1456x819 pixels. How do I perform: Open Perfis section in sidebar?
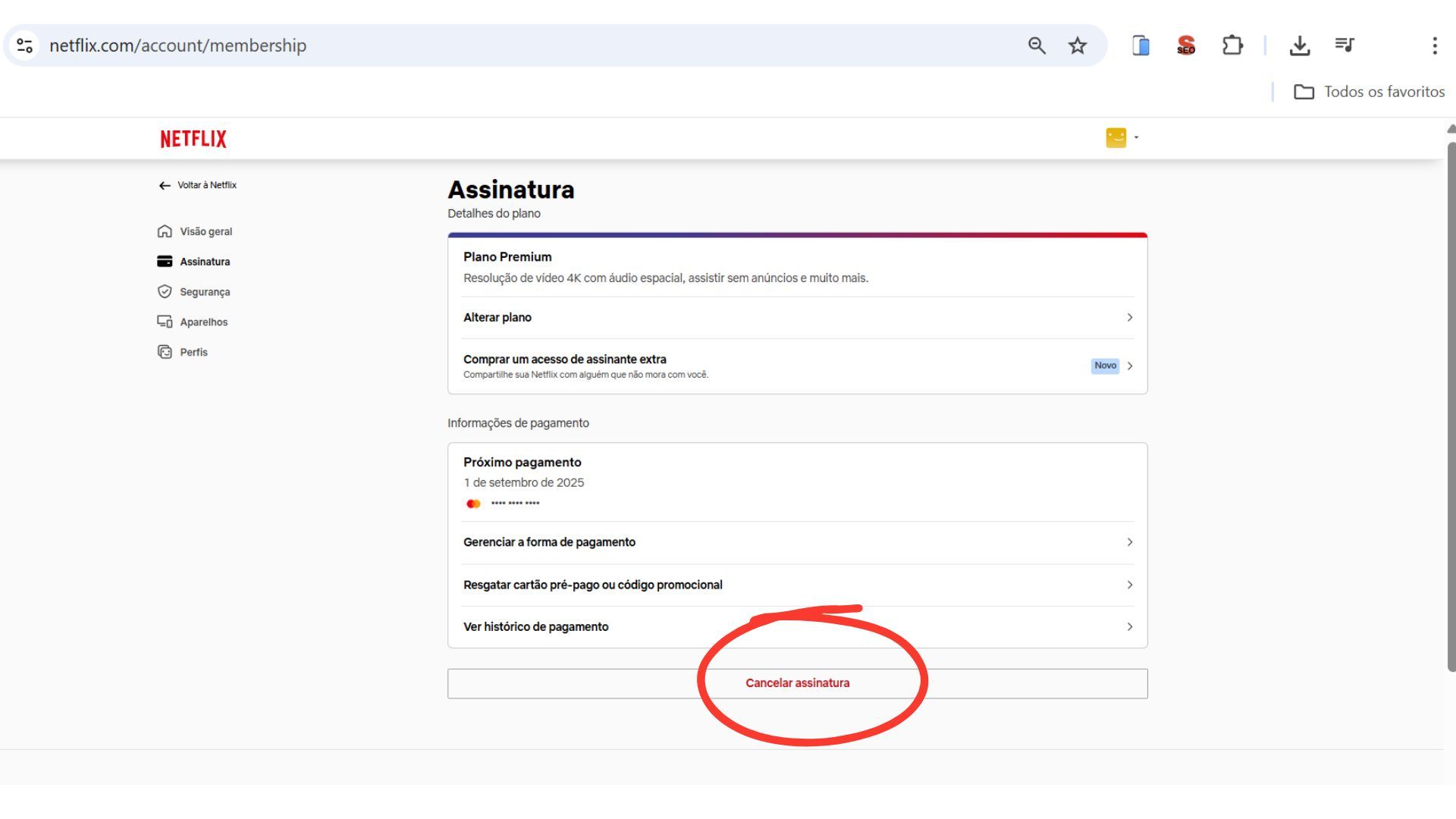193,352
